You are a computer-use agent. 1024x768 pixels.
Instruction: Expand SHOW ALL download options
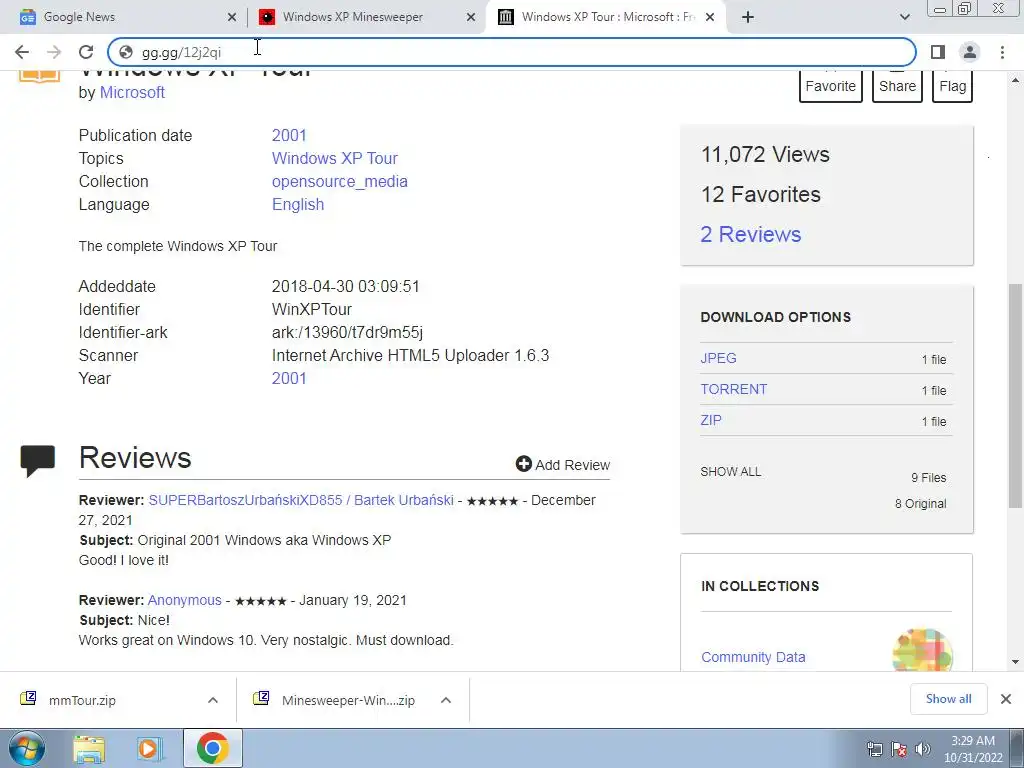pyautogui.click(x=731, y=472)
